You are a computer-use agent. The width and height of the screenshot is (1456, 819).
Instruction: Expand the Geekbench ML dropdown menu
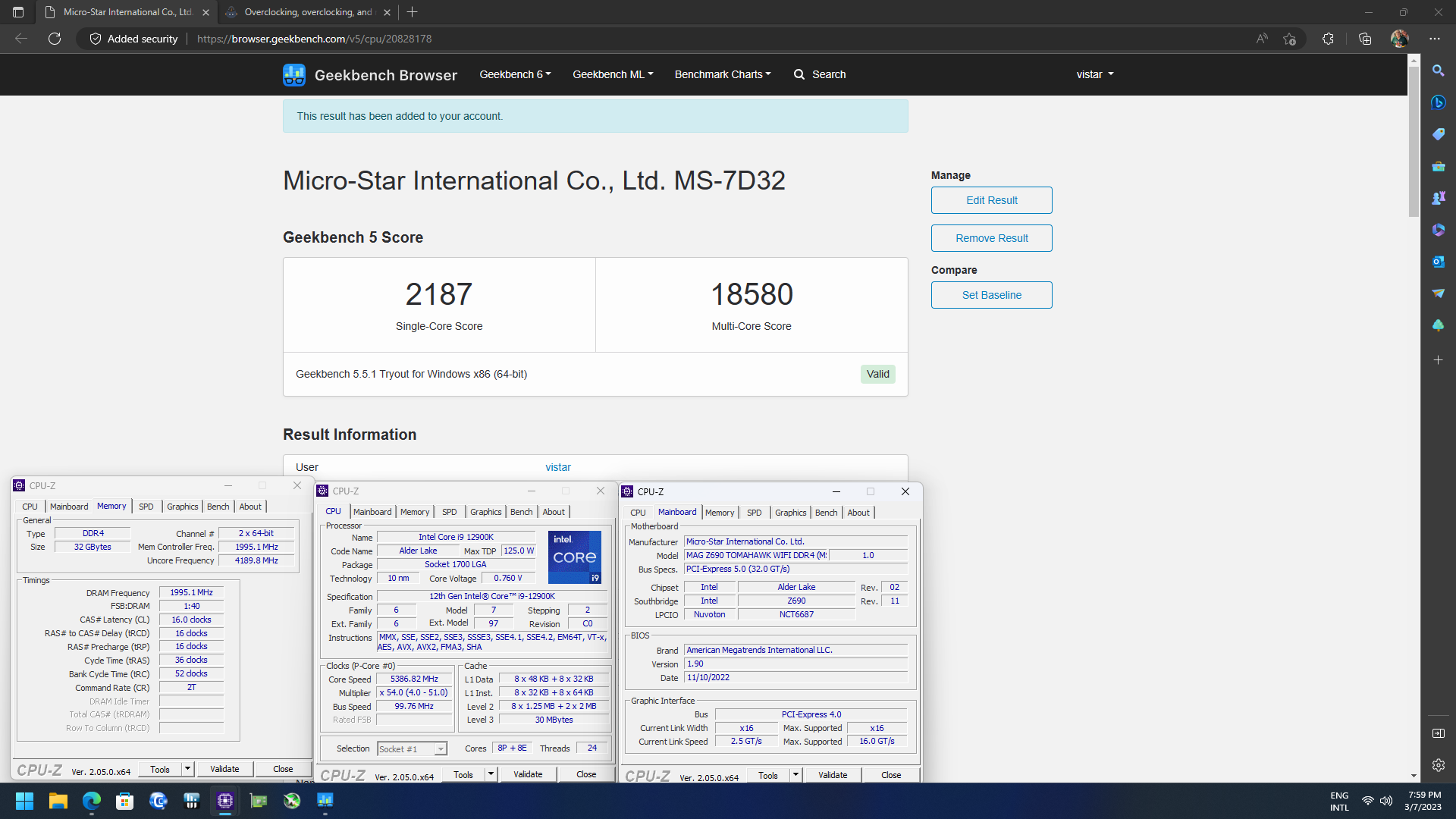click(613, 74)
